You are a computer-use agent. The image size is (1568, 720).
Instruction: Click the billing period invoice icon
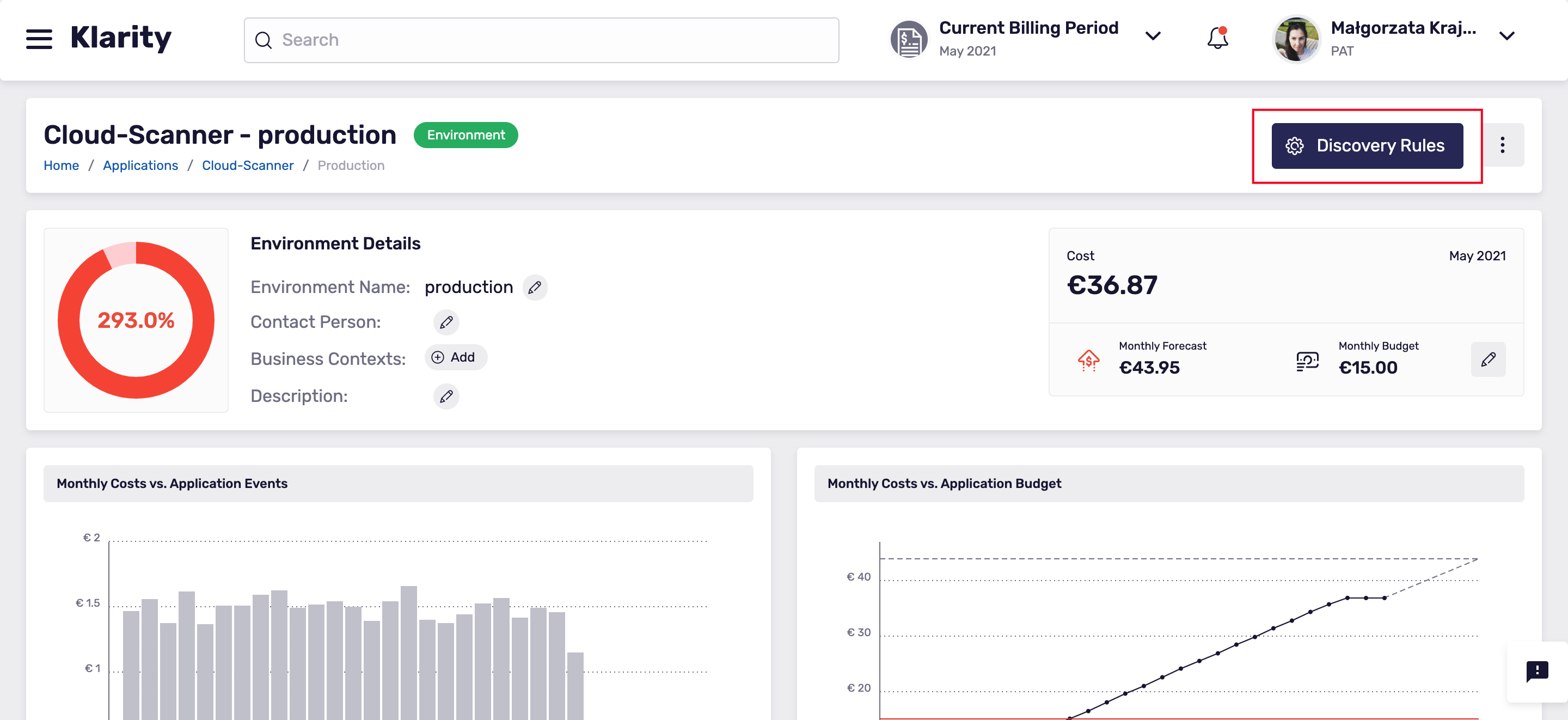pos(909,40)
